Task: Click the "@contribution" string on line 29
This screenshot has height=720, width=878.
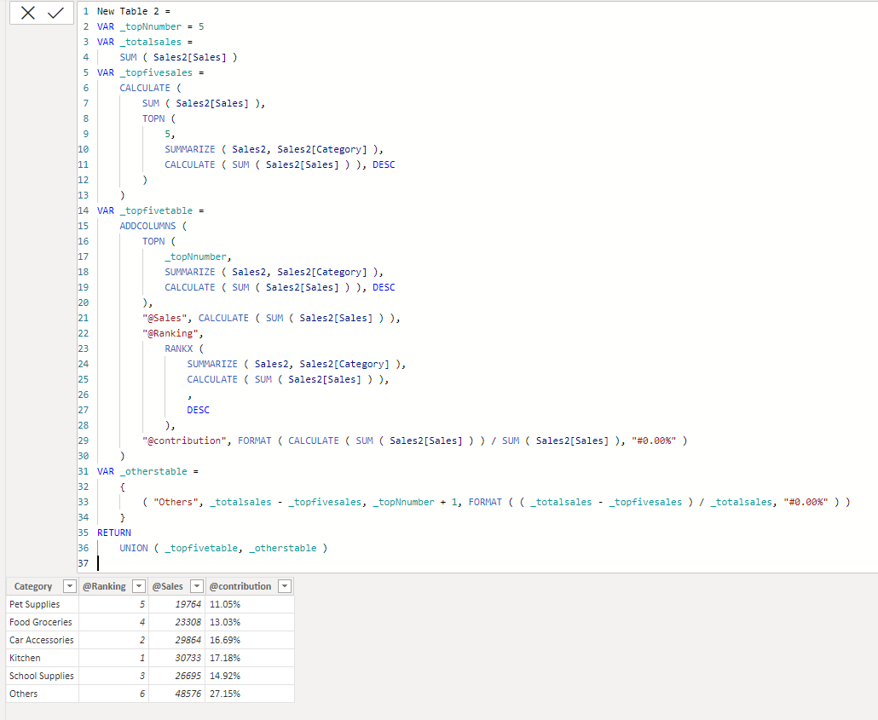Action: pos(184,441)
